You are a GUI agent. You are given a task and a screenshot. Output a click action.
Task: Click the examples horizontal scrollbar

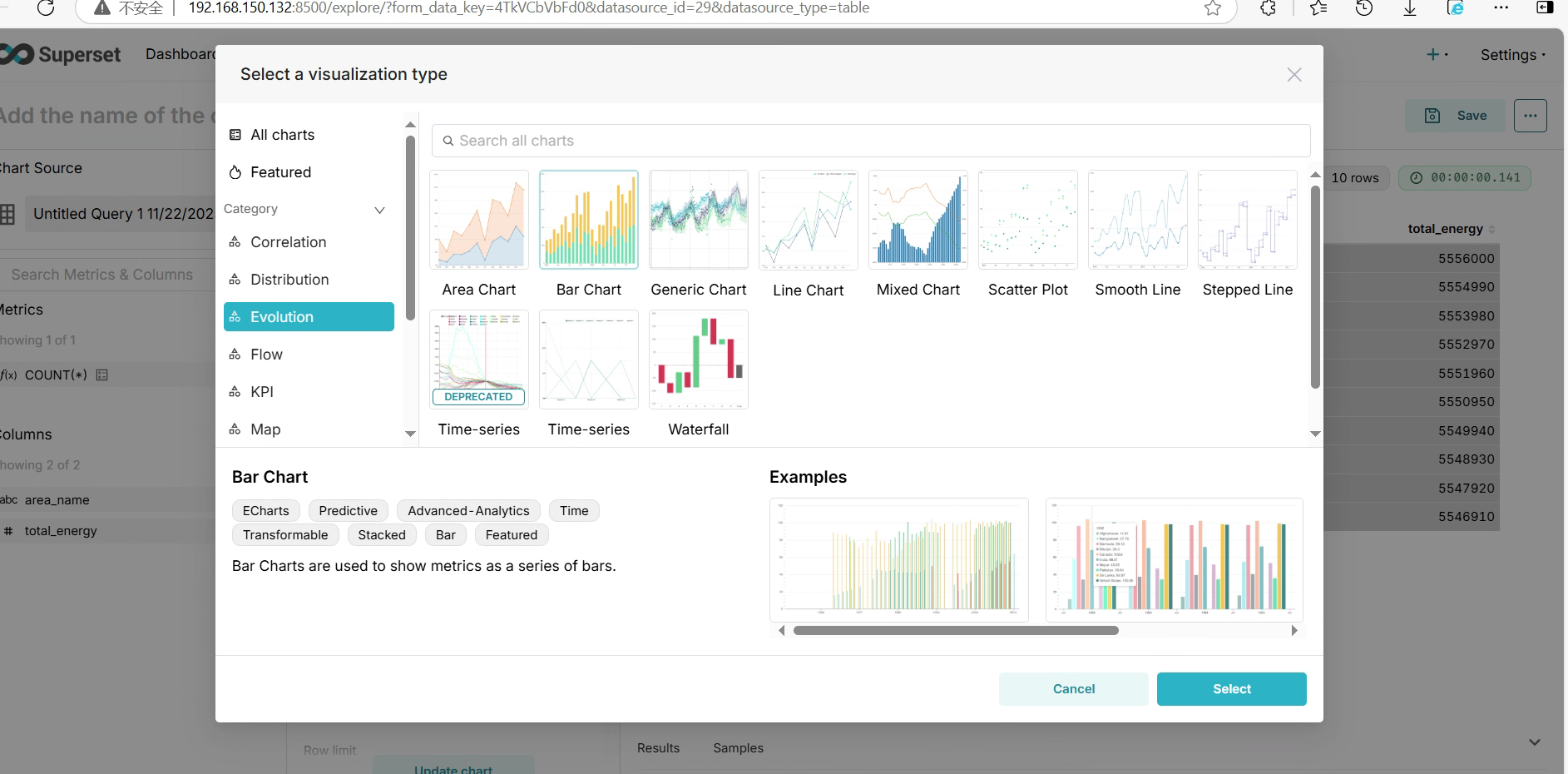[956, 631]
